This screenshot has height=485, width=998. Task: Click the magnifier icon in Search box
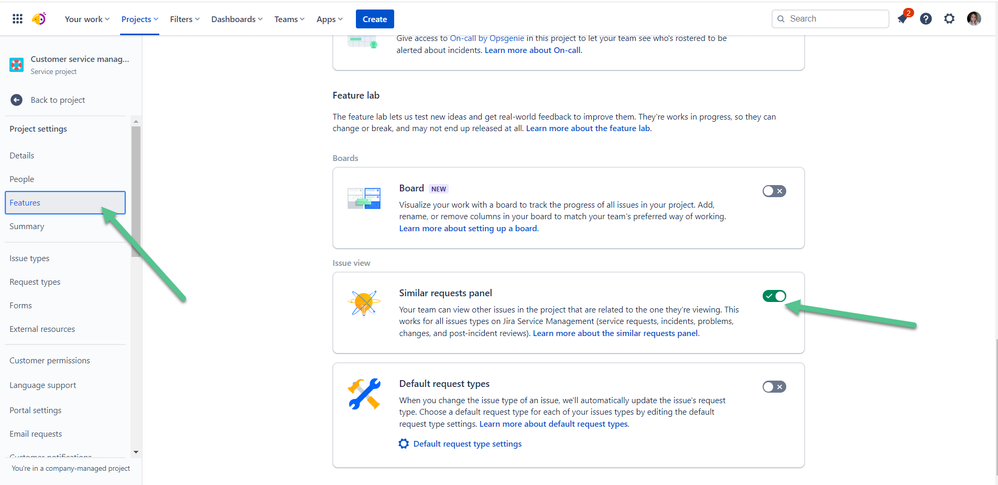(781, 19)
